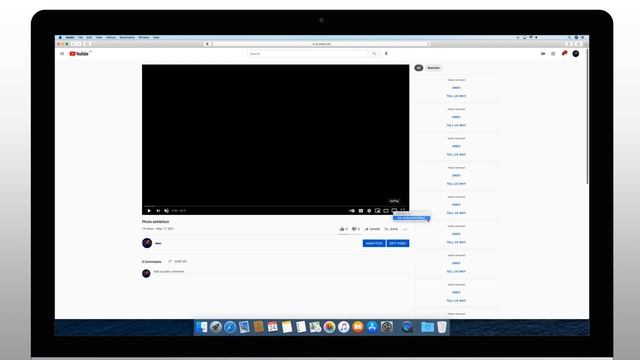Open the Create video camera icon

coord(543,53)
